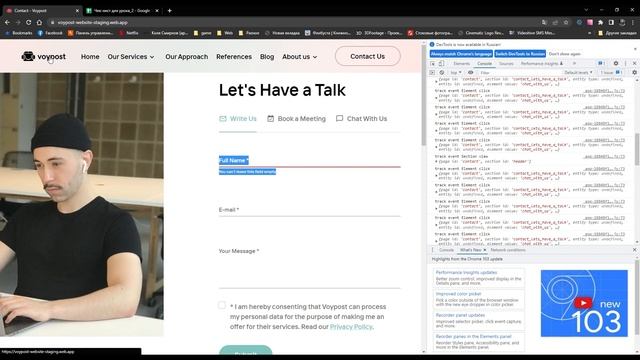The width and height of the screenshot is (640, 360).
Task: Click the browser profile avatar icon
Action: (622, 22)
